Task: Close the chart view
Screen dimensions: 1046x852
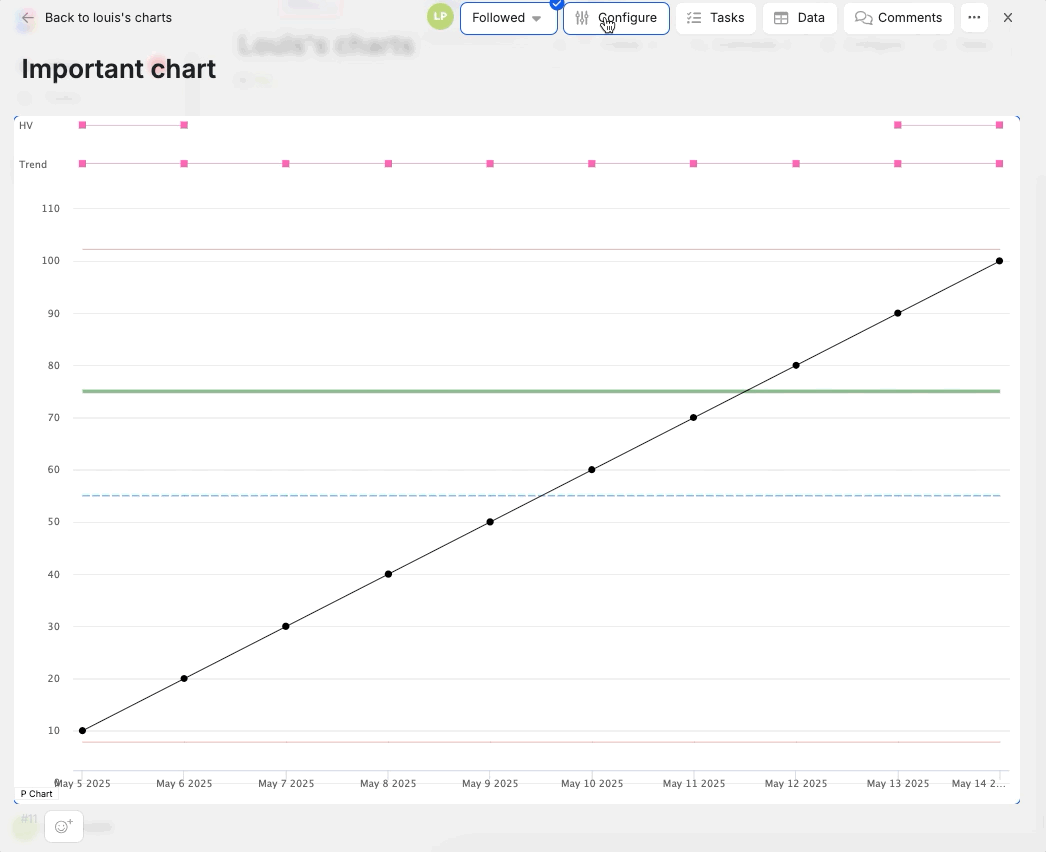Action: (x=1008, y=18)
